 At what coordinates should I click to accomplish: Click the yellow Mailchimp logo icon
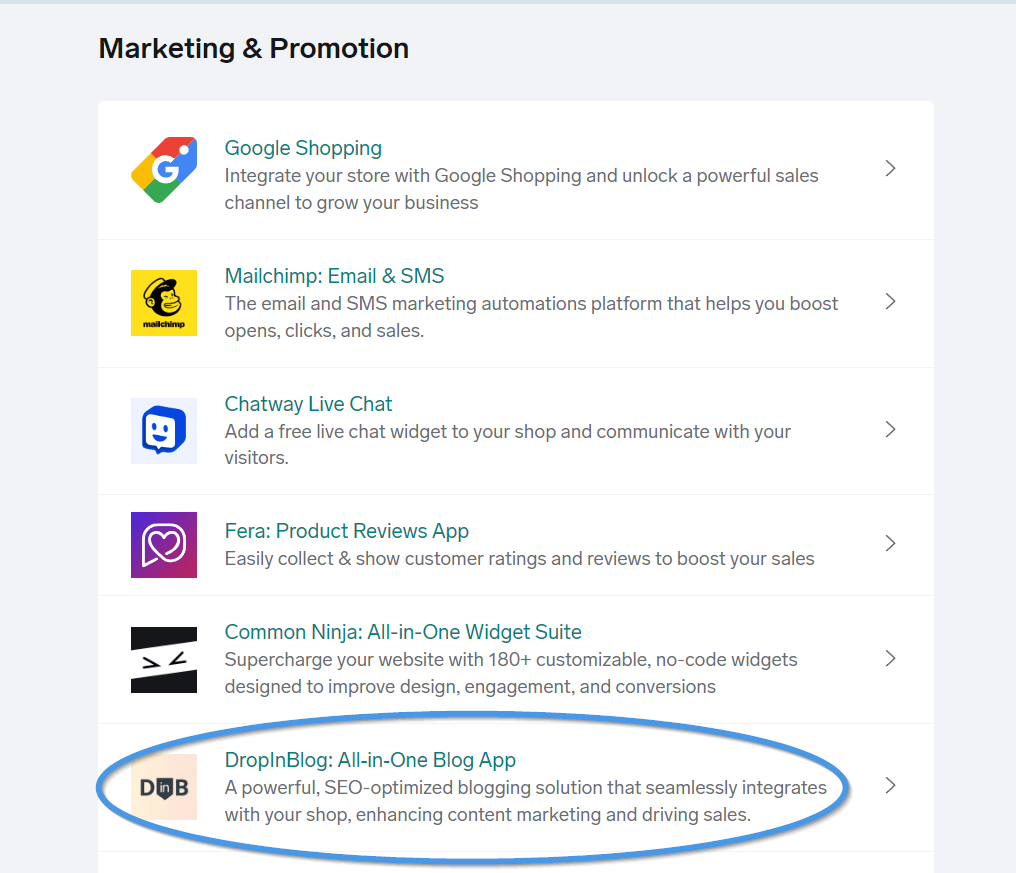pyautogui.click(x=164, y=303)
